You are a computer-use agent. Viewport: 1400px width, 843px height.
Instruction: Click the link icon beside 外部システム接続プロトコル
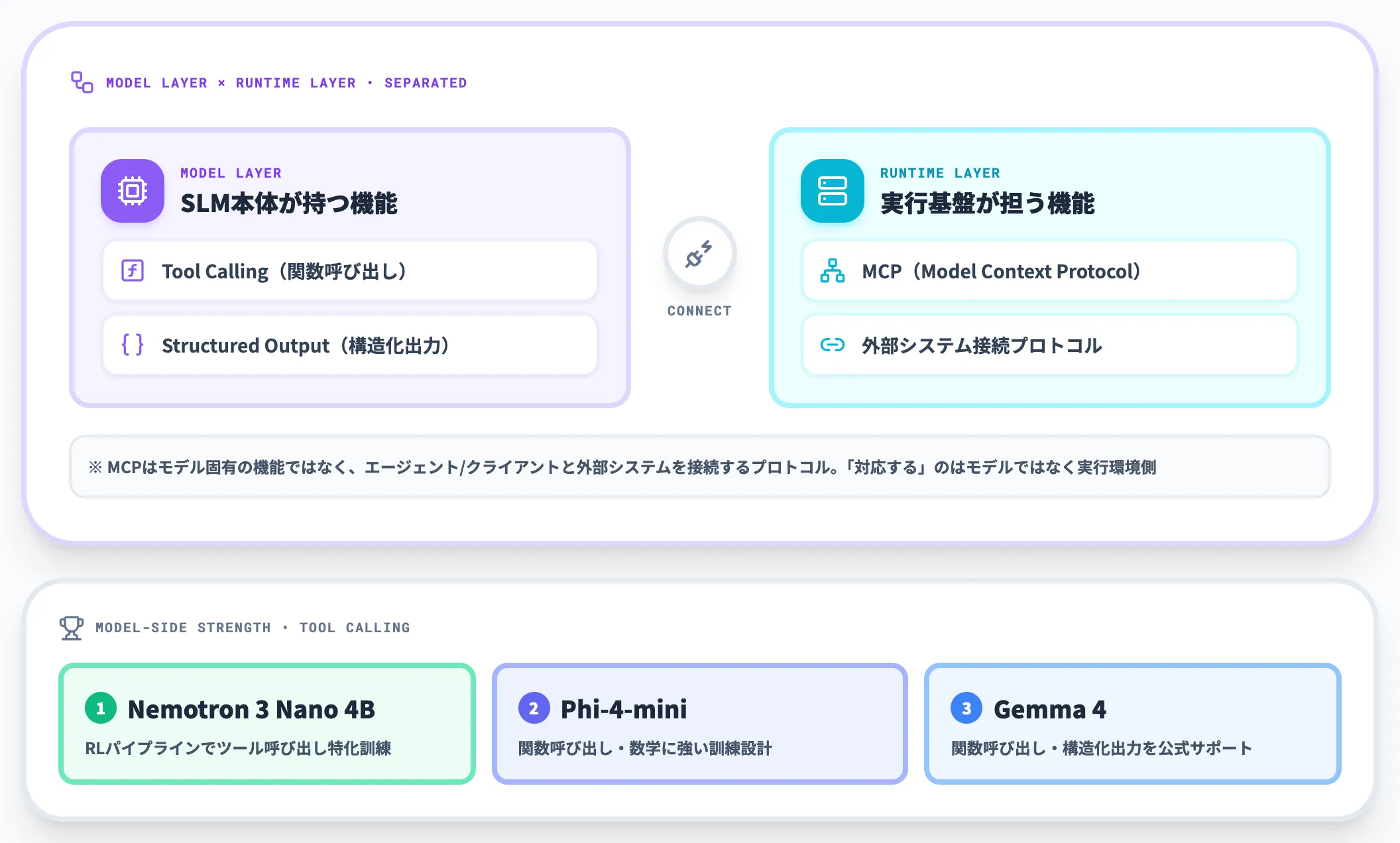click(833, 345)
